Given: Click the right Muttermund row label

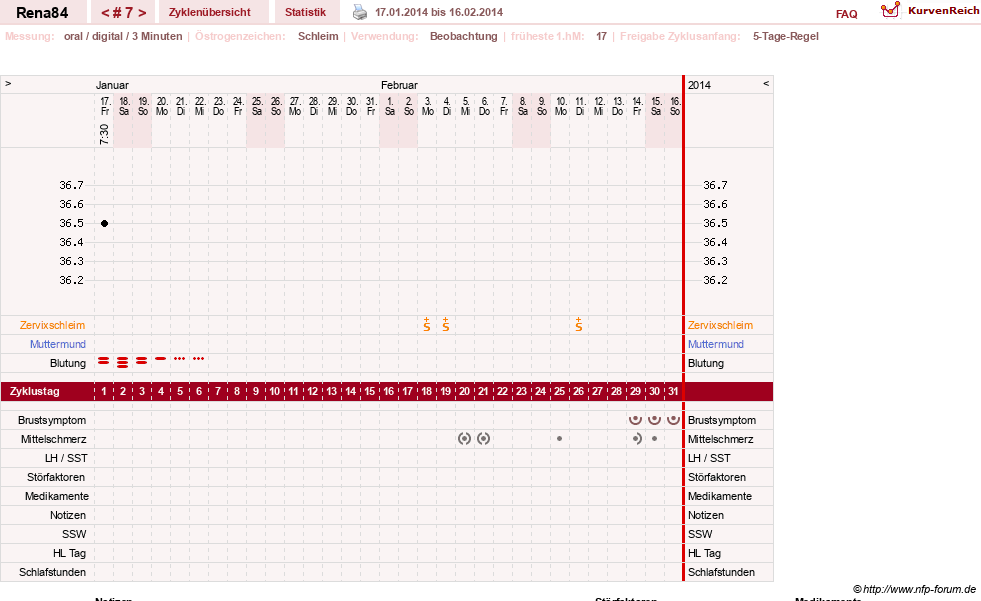Looking at the screenshot, I should (x=716, y=344).
